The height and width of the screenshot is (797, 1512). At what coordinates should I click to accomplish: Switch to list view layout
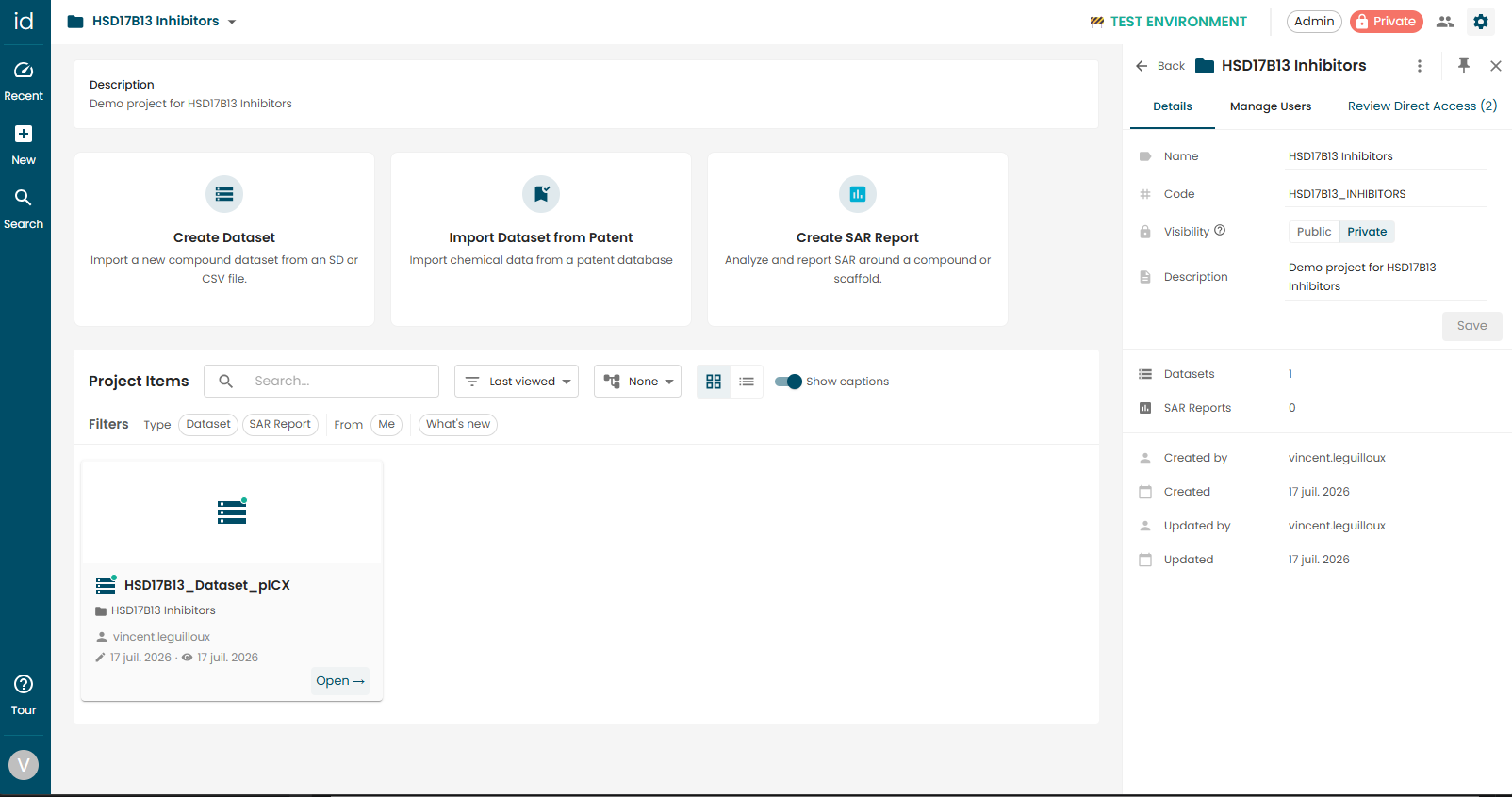(747, 382)
